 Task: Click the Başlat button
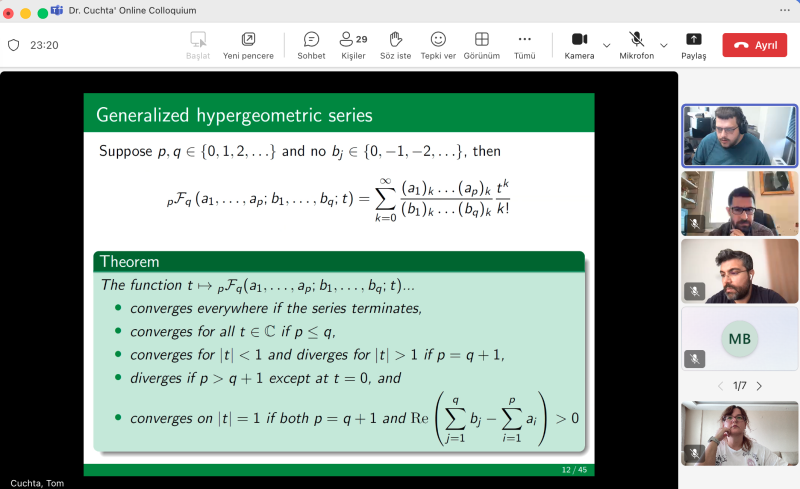198,45
